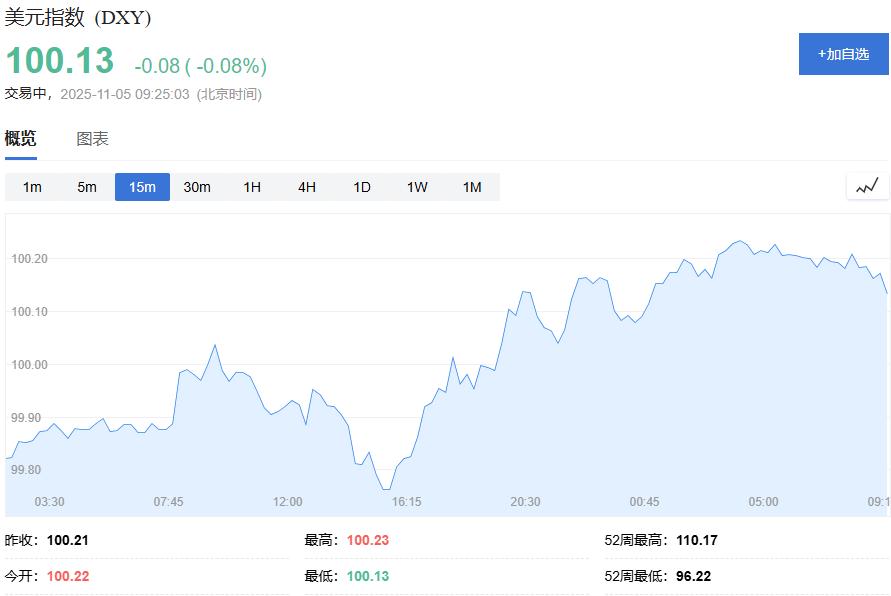Viewport: 891px width, 596px height.
Task: Select the 1H timeframe
Action: point(252,186)
